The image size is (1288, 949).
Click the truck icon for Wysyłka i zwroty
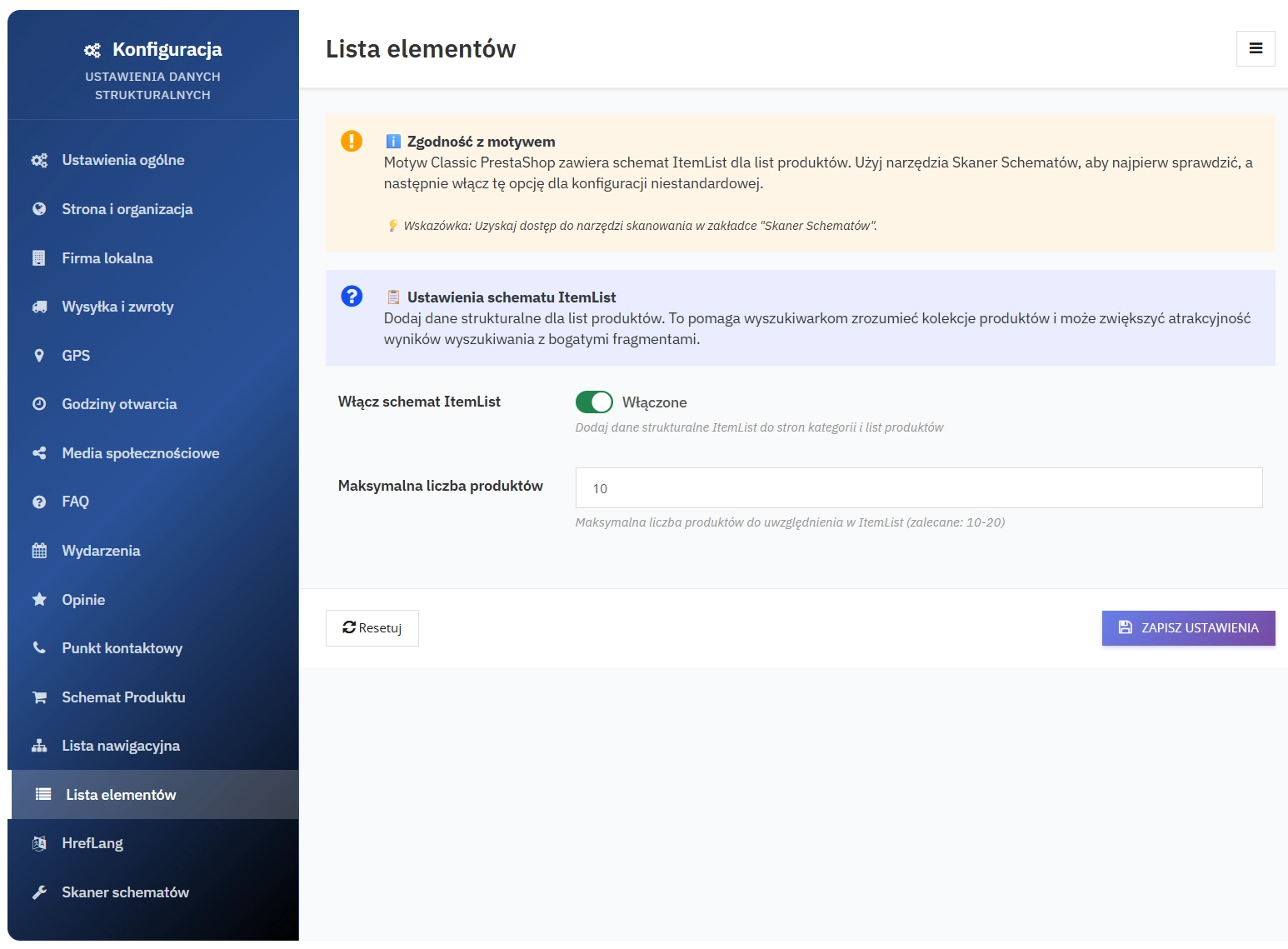pyautogui.click(x=38, y=306)
